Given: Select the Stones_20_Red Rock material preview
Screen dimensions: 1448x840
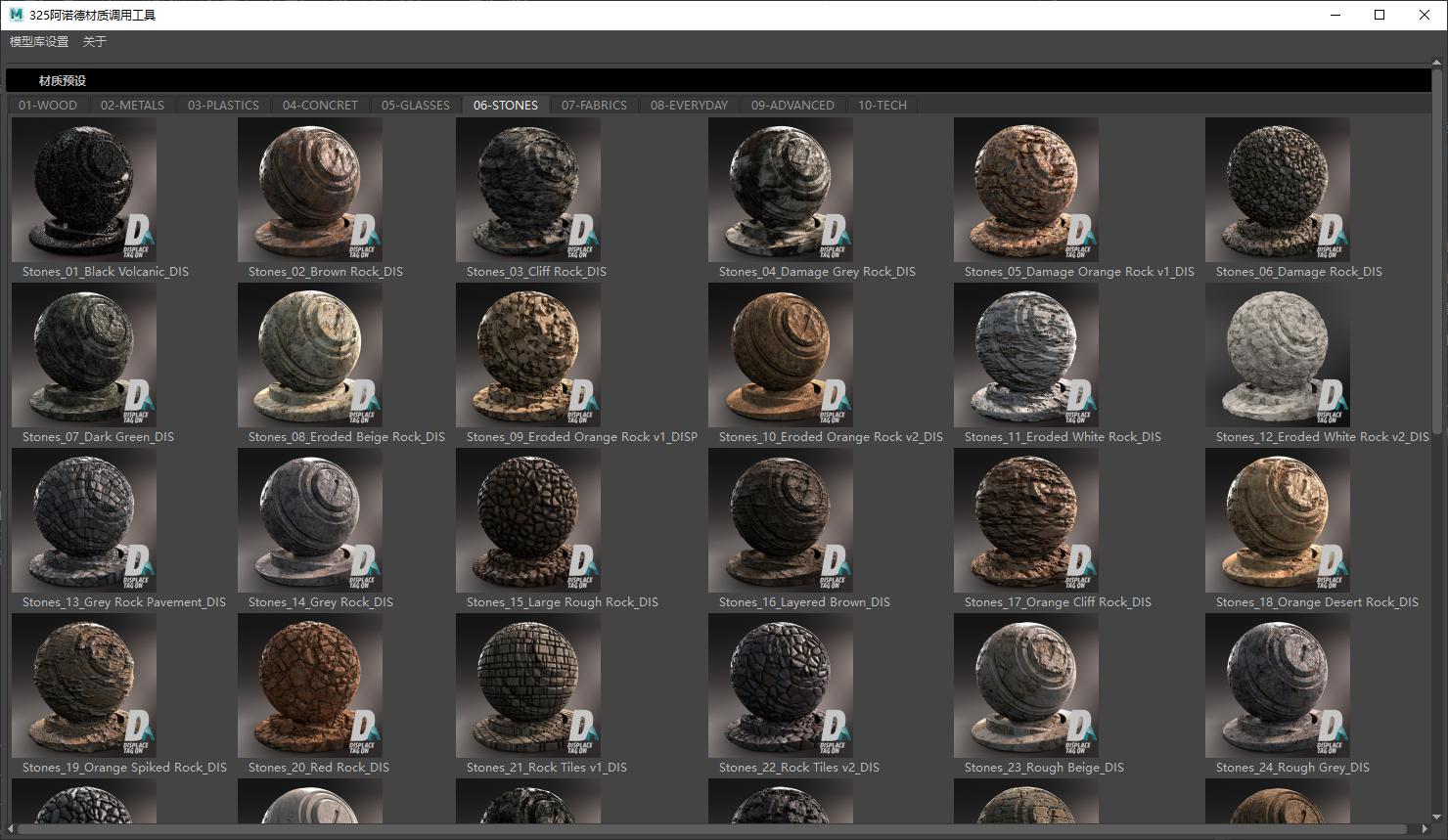Looking at the screenshot, I should pos(309,685).
